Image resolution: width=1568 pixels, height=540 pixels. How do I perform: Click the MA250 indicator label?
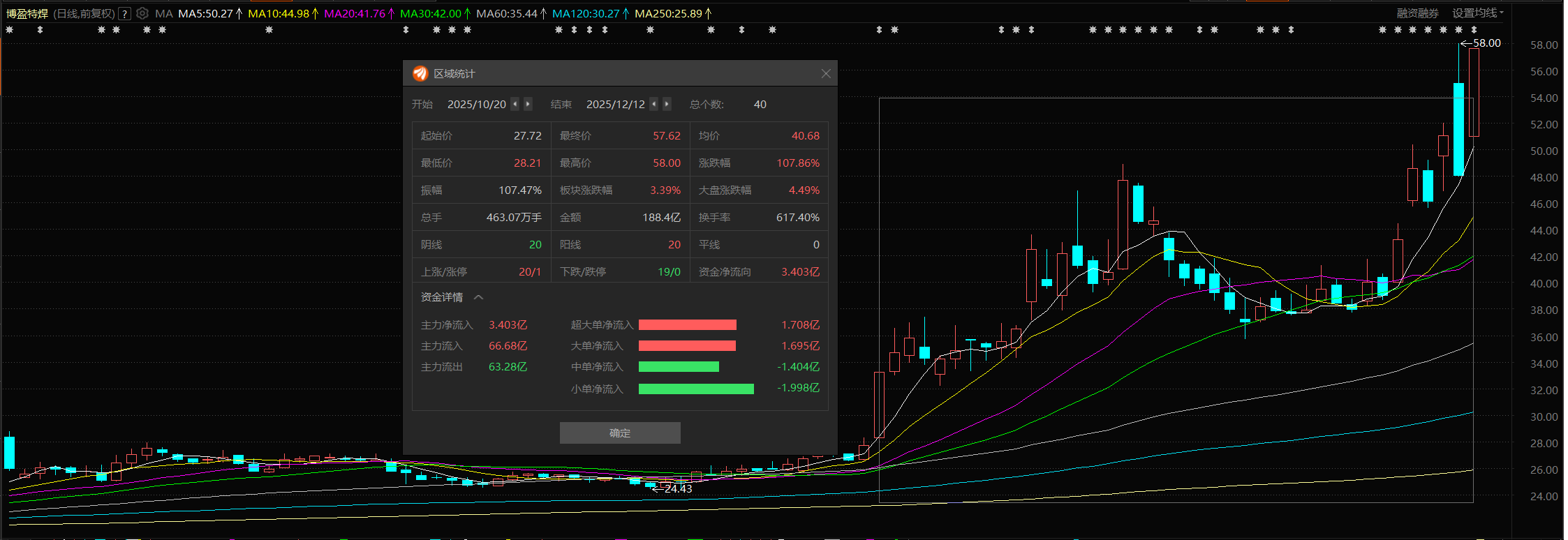[x=668, y=13]
